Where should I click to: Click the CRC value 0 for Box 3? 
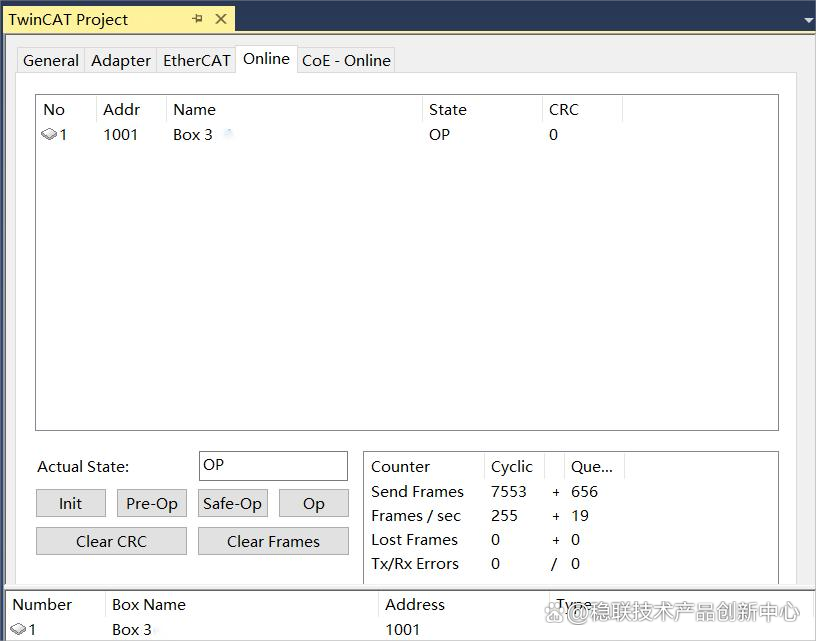(553, 135)
